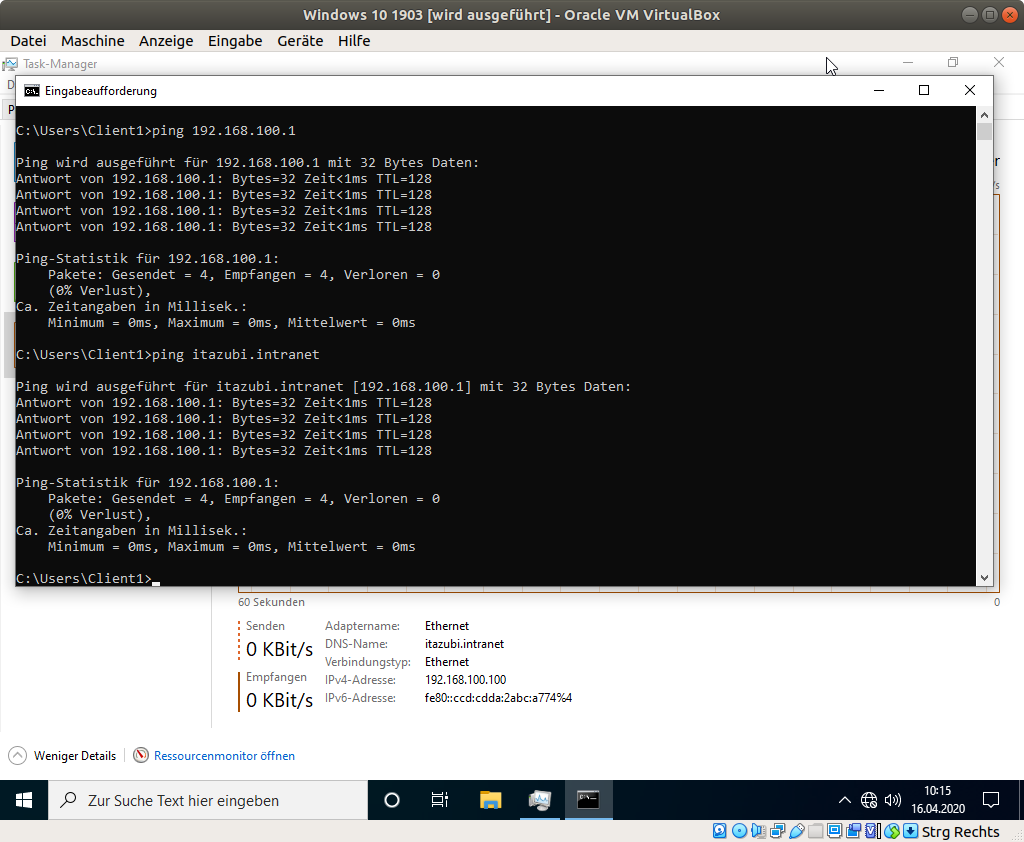Viewport: 1024px width, 842px height.
Task: Click the 'ping itazubi.intranet' command line
Action: 236,355
